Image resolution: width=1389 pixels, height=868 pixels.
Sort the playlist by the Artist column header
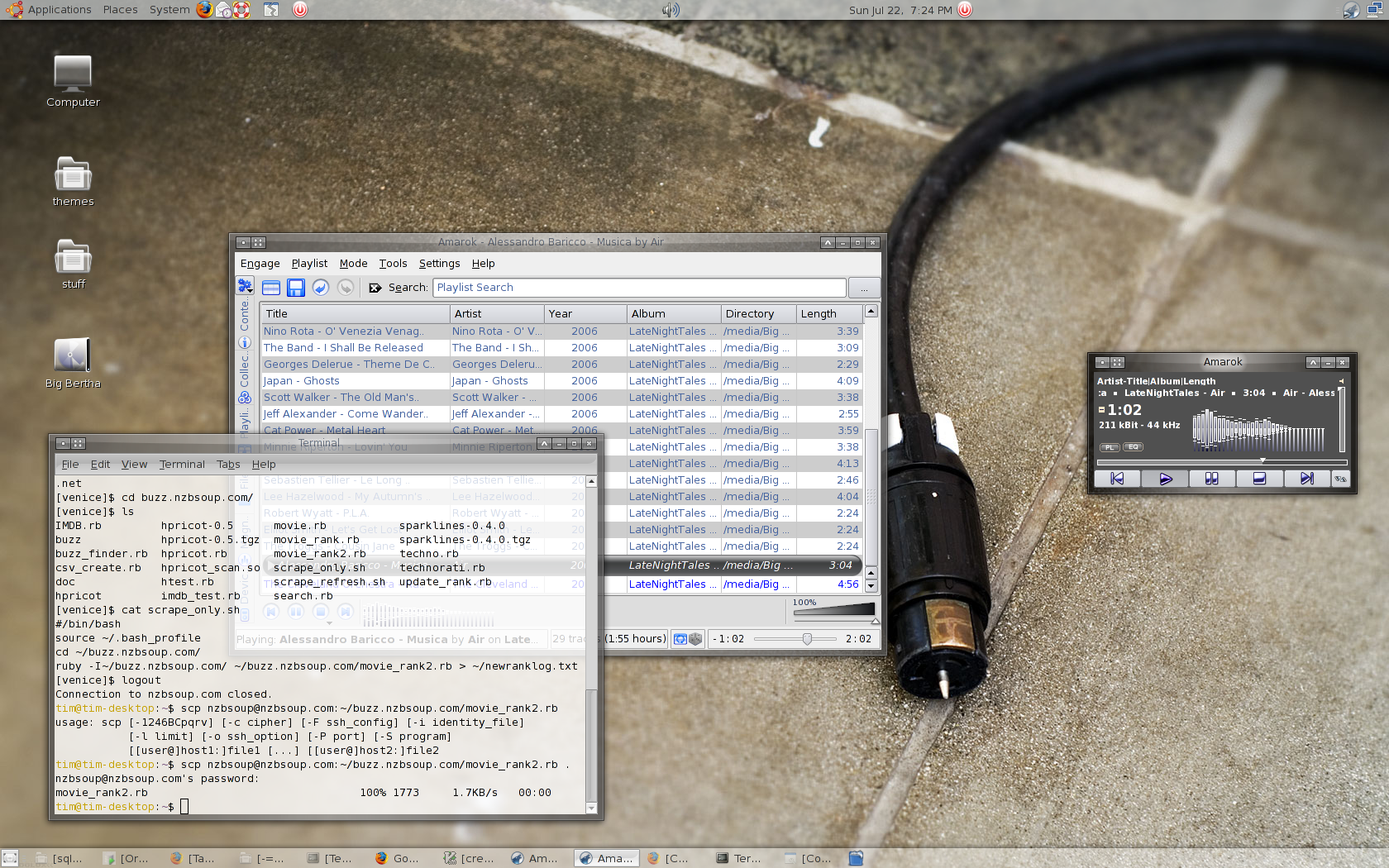pos(497,314)
